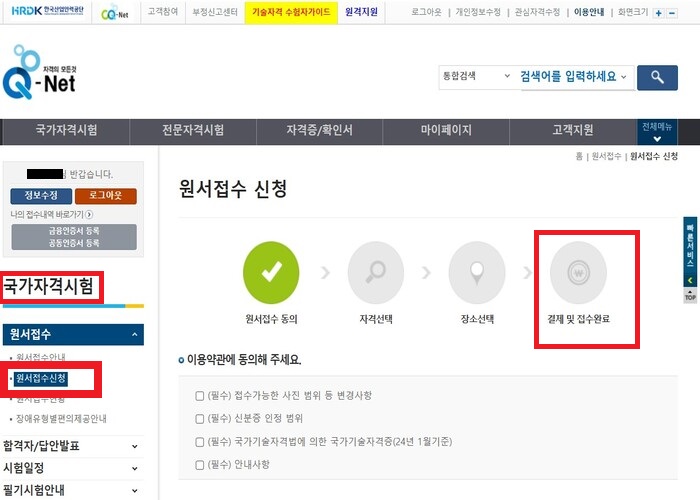
Task: Open the 고객참여 top tab
Action: click(163, 12)
